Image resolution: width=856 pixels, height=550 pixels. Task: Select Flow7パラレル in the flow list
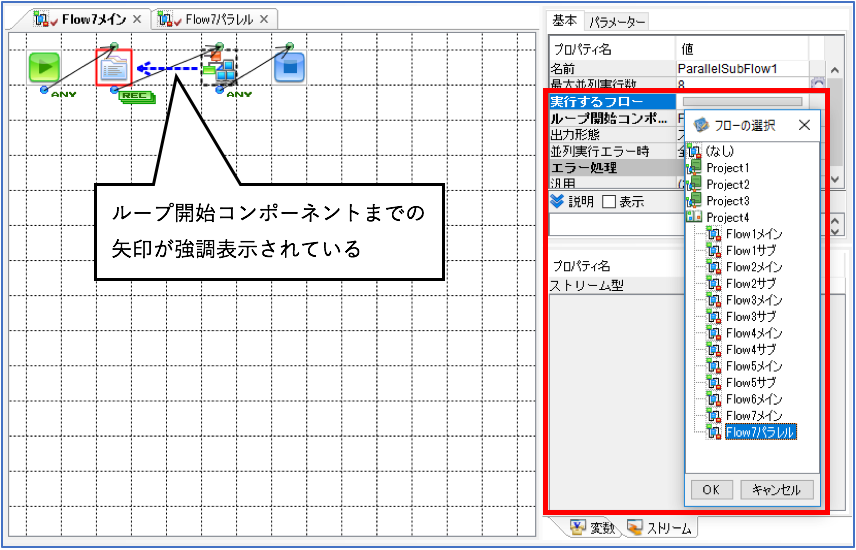760,432
